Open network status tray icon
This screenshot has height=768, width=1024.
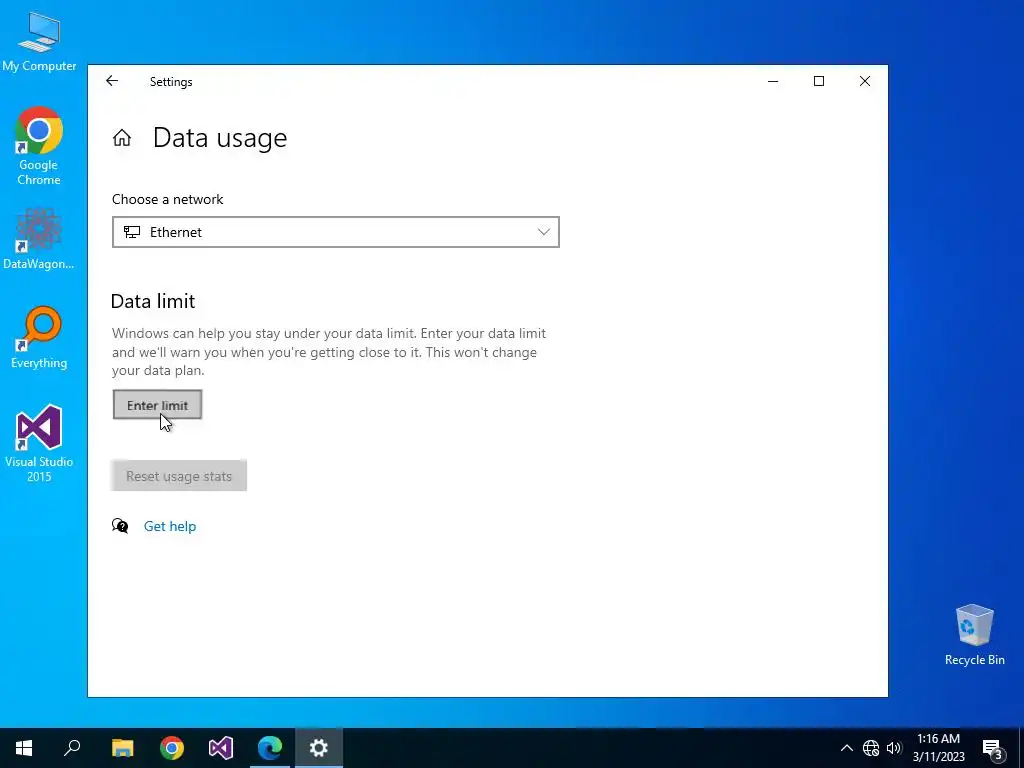click(x=871, y=748)
